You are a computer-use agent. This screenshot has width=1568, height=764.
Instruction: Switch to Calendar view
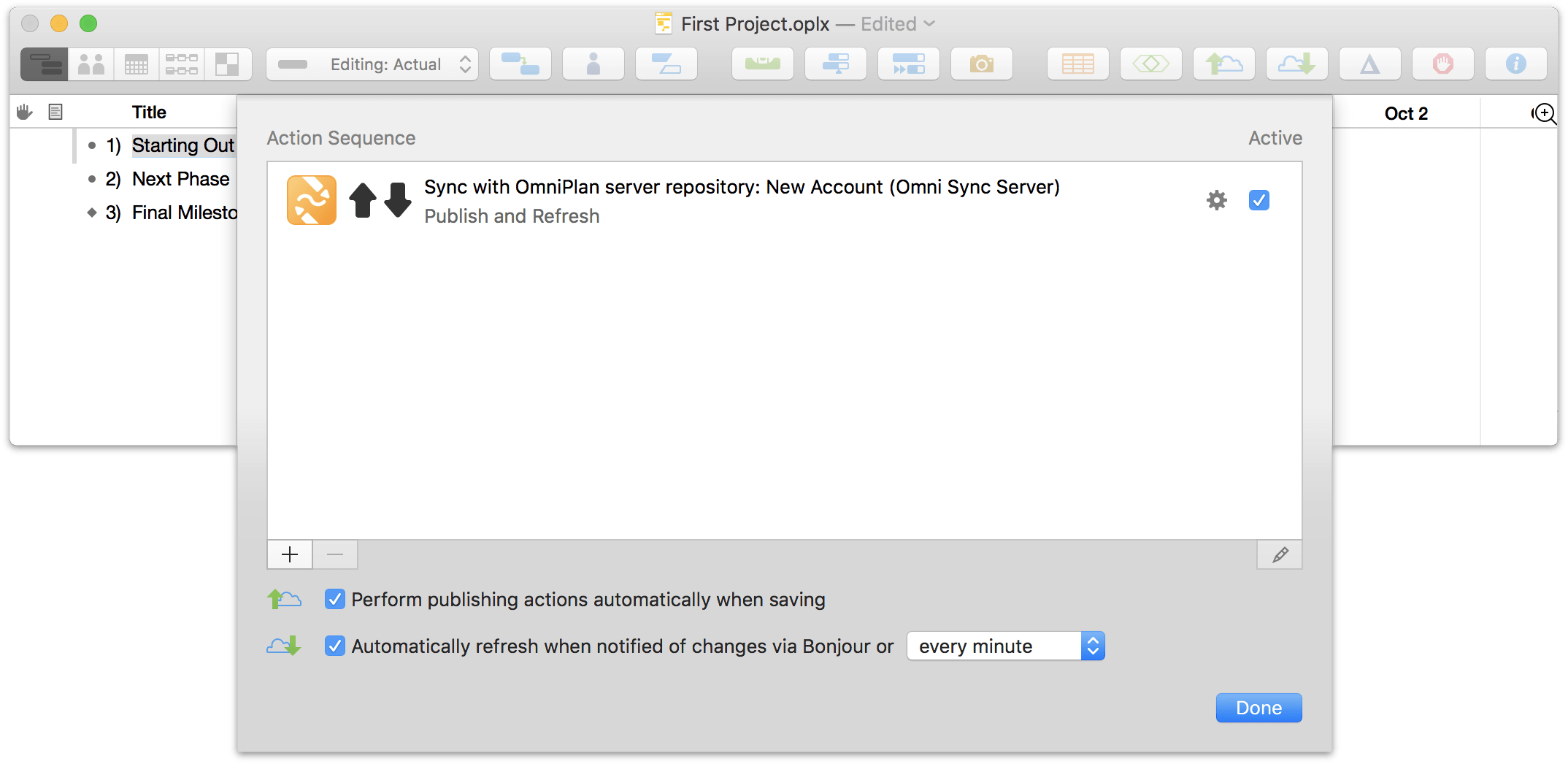pos(137,64)
